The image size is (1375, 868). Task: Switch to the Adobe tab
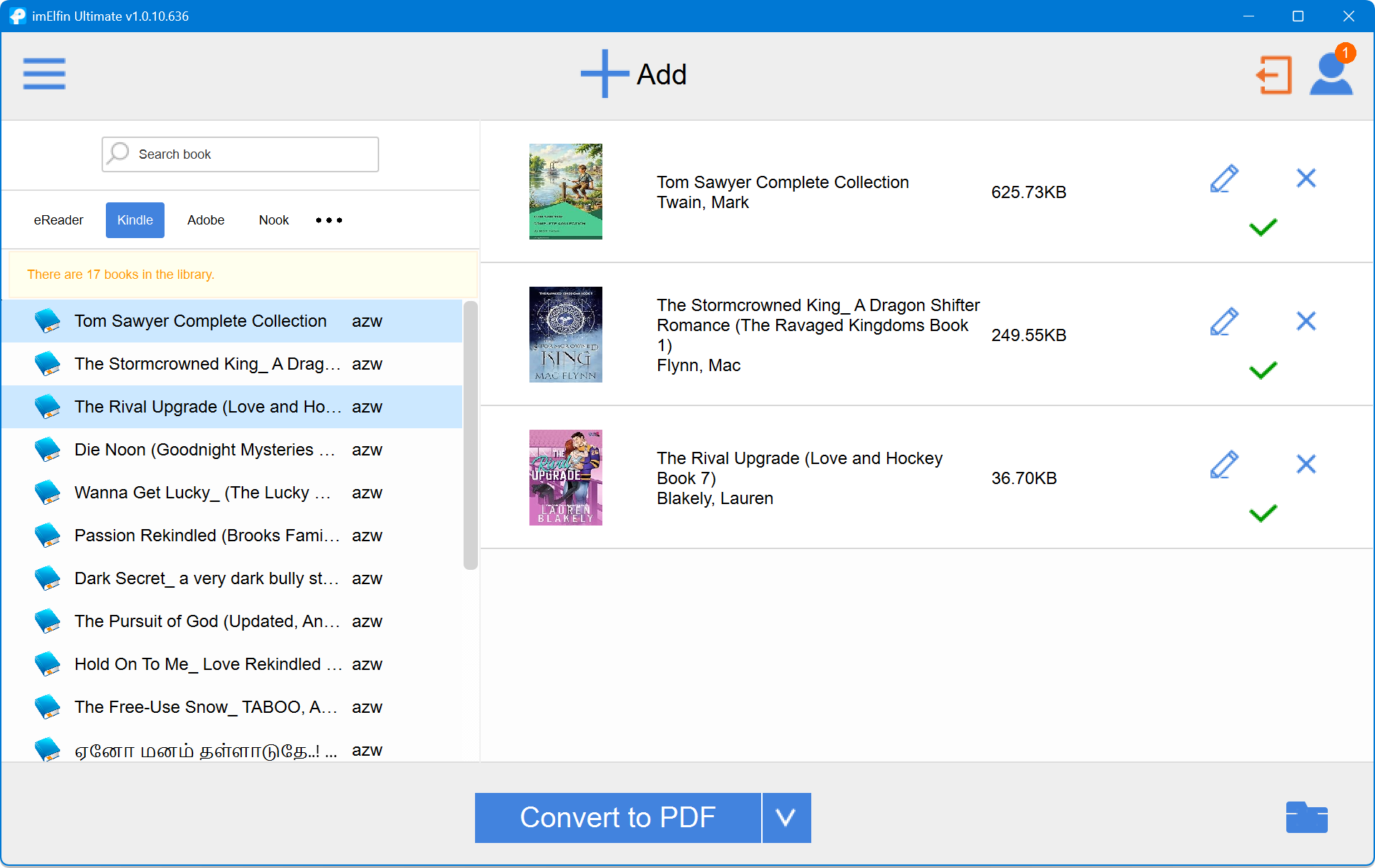(206, 220)
